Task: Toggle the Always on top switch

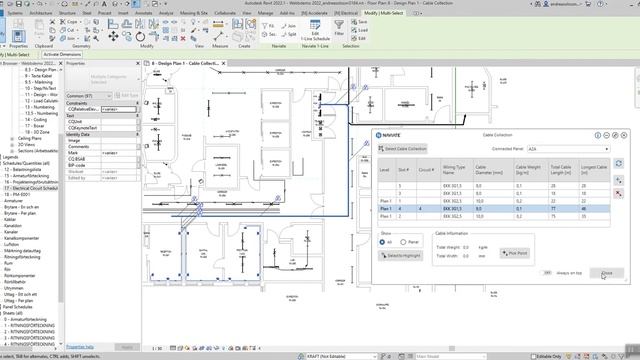Action: (x=546, y=273)
